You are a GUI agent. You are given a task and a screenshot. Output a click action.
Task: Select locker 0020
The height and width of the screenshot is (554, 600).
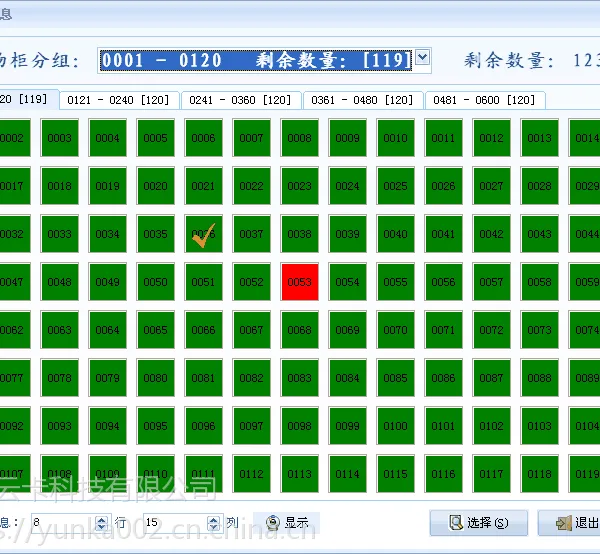point(156,186)
